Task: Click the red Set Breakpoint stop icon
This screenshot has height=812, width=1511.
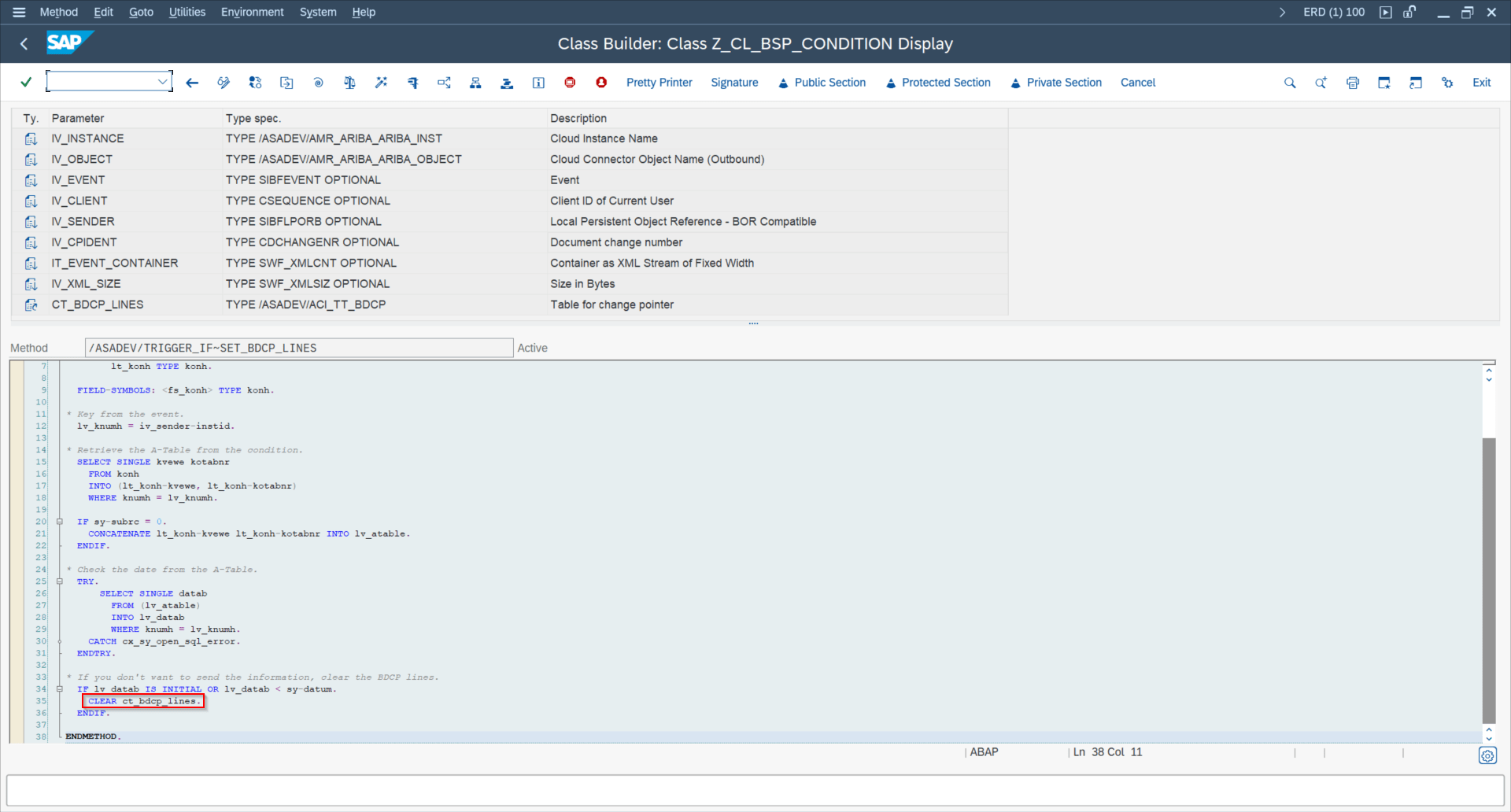Action: (x=570, y=83)
